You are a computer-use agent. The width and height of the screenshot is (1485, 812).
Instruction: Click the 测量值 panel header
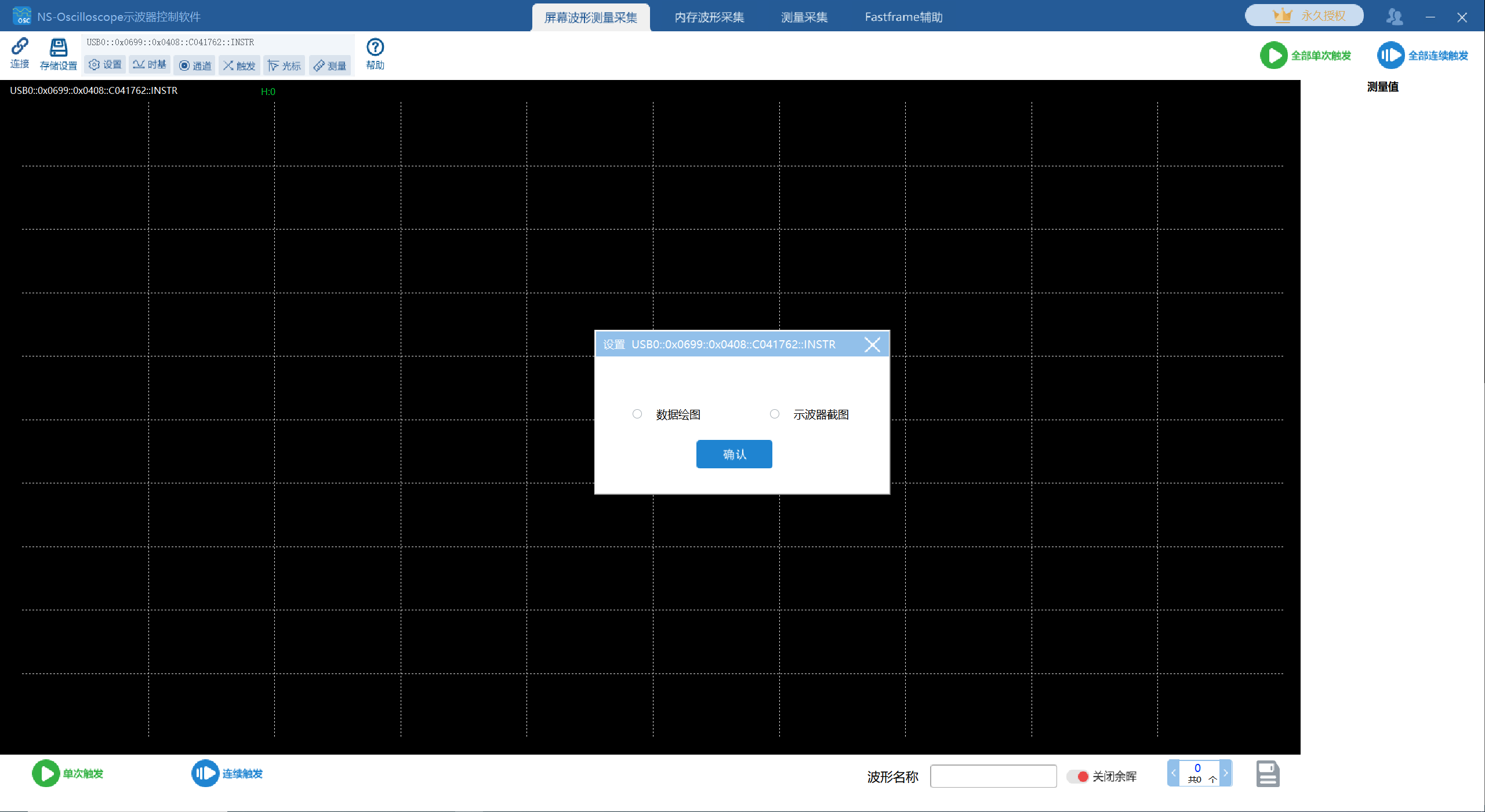click(1382, 87)
